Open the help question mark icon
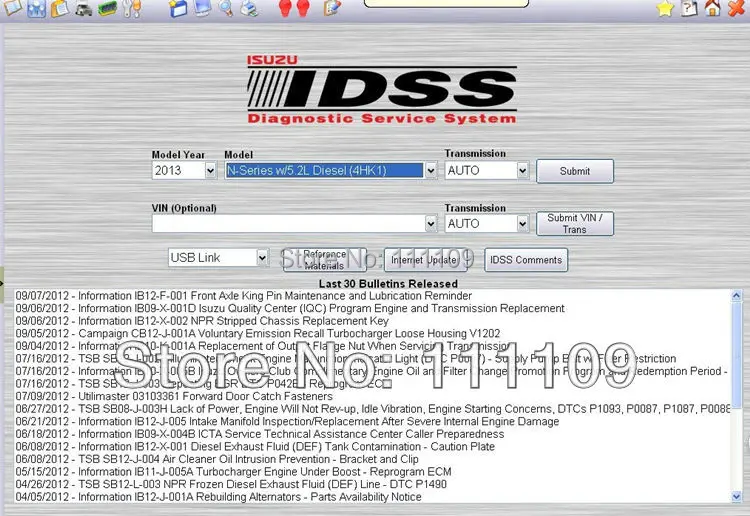The height and width of the screenshot is (516, 750). (x=689, y=8)
